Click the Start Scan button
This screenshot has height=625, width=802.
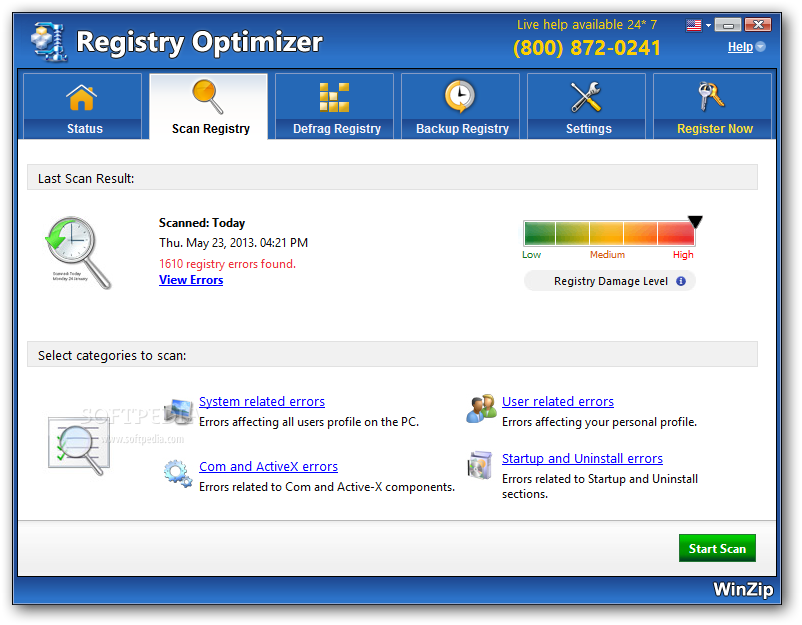(717, 548)
